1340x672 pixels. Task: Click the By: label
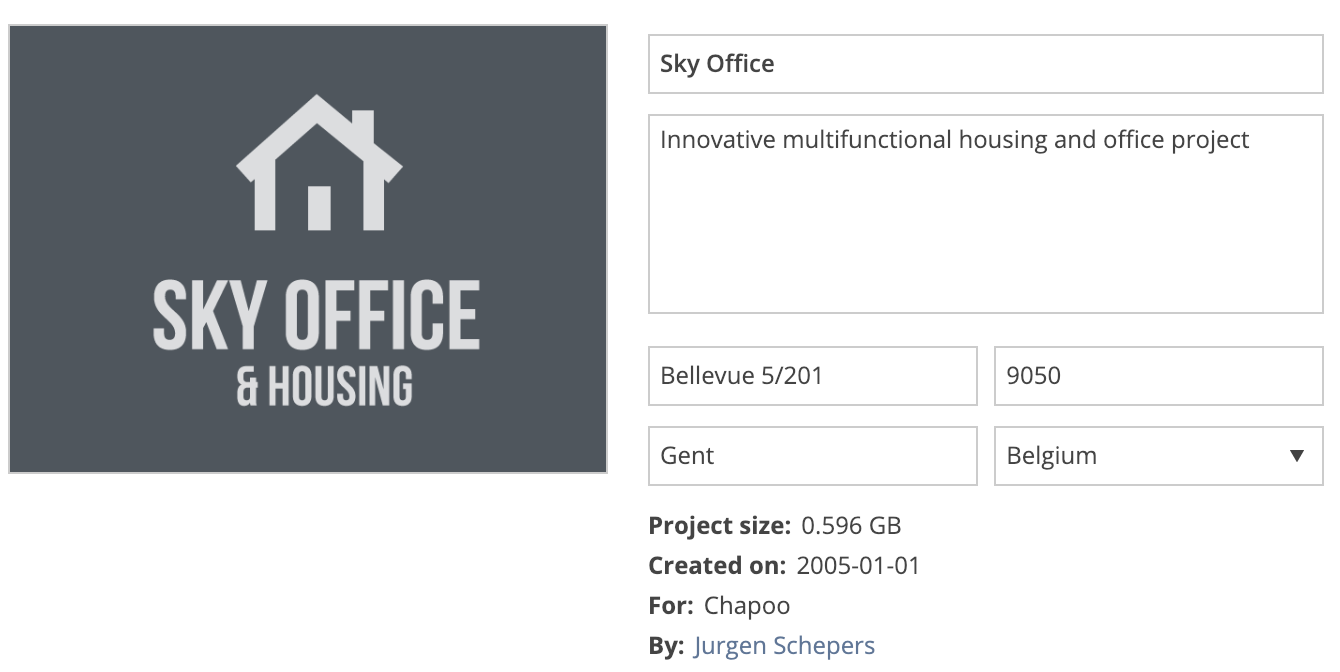(x=666, y=646)
